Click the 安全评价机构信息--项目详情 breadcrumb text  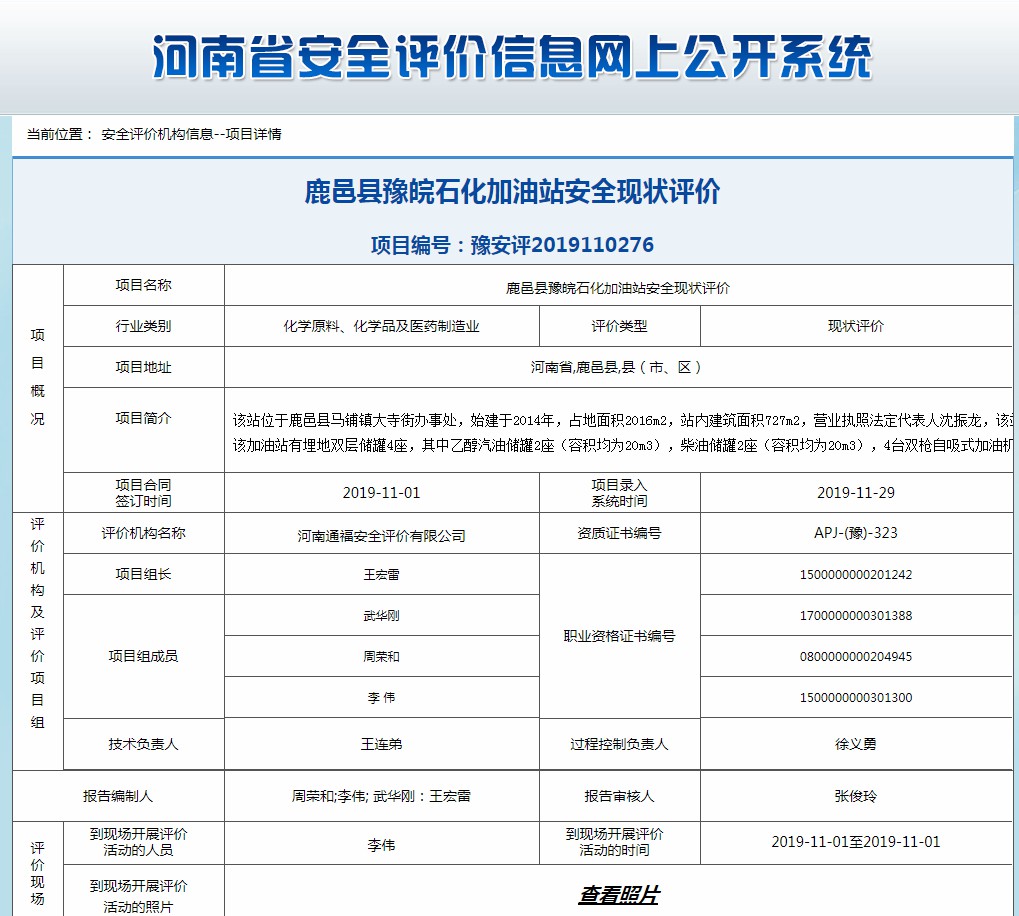point(191,134)
